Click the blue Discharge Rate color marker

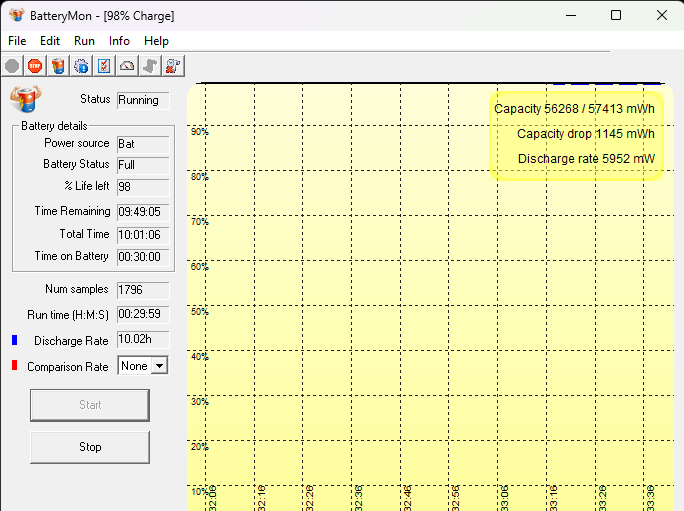(14, 340)
